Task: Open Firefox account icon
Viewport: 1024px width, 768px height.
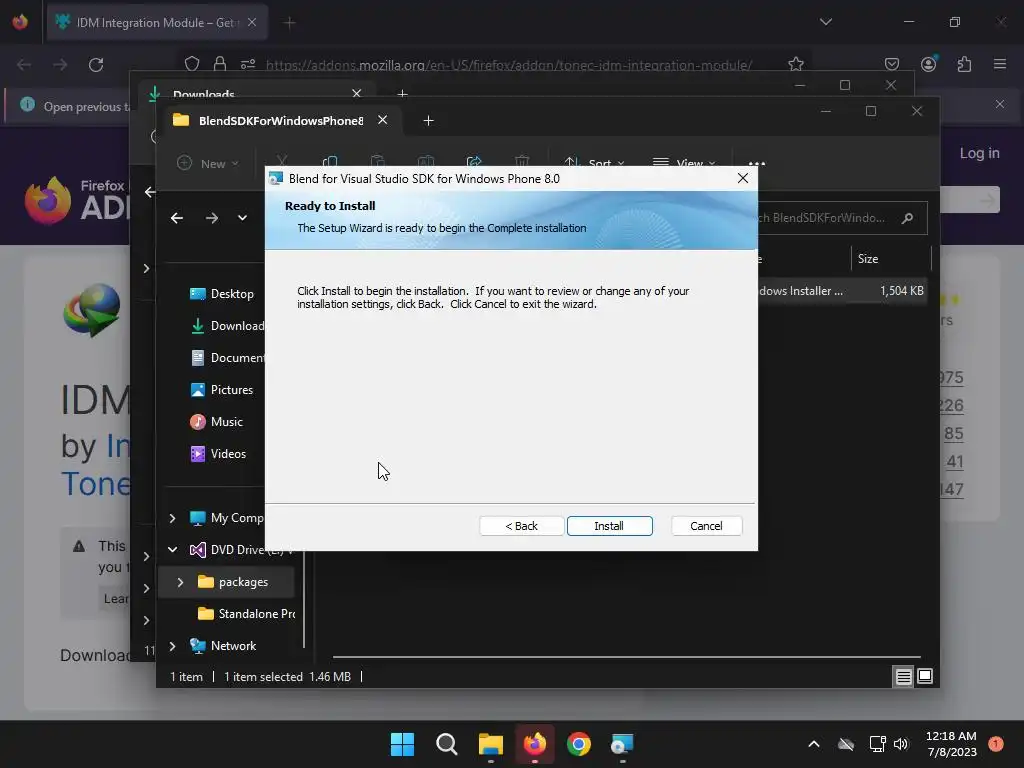Action: coord(928,64)
